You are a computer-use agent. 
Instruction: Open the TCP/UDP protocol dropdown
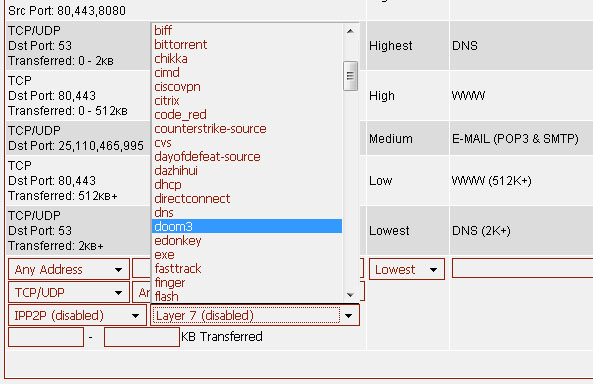69,292
